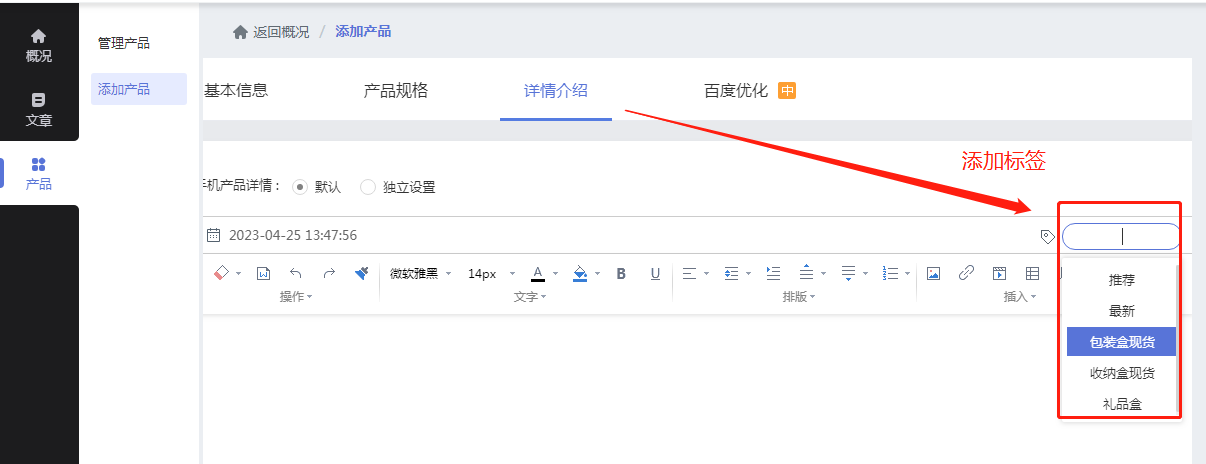
Task: Click the text alignment icon
Action: pyautogui.click(x=689, y=273)
